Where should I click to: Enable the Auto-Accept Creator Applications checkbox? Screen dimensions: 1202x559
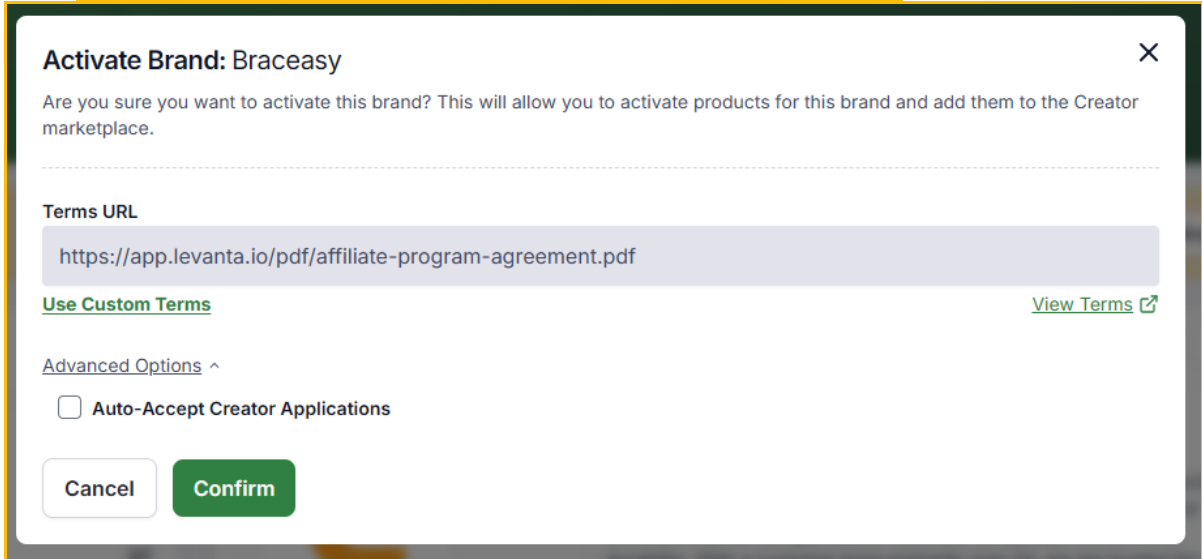point(69,408)
